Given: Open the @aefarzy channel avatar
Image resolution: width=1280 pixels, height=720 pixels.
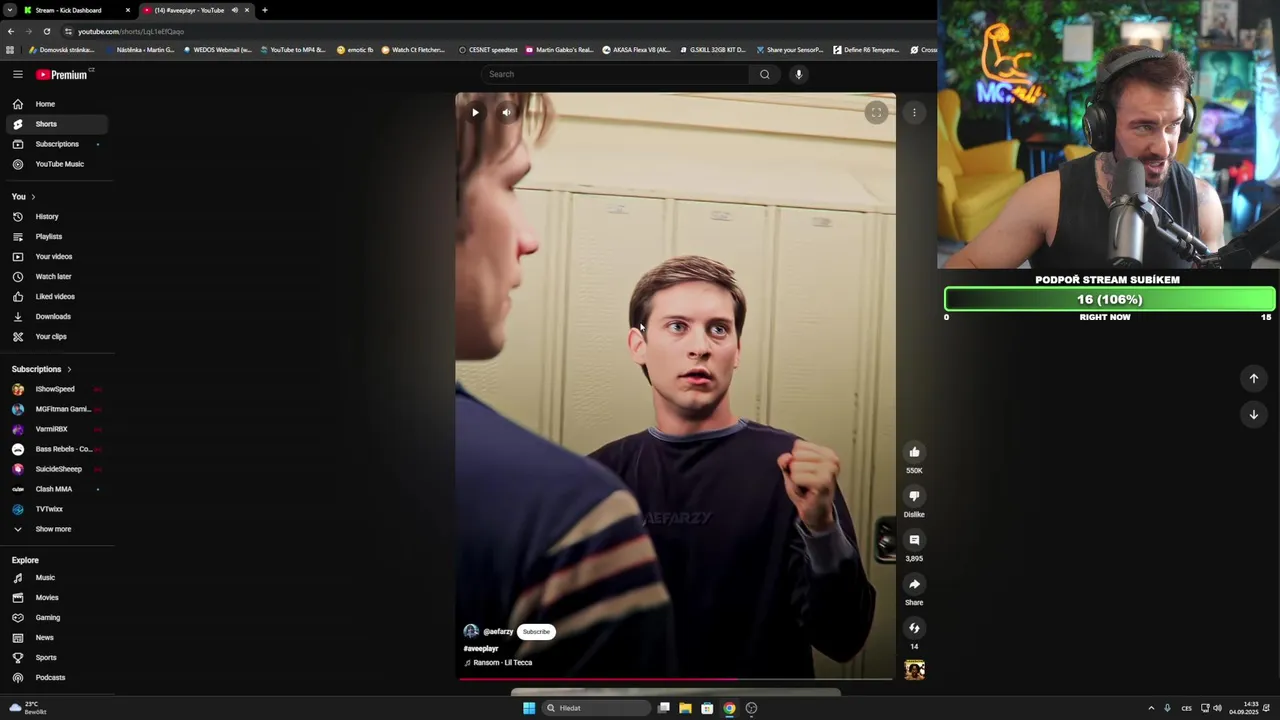Looking at the screenshot, I should point(471,631).
